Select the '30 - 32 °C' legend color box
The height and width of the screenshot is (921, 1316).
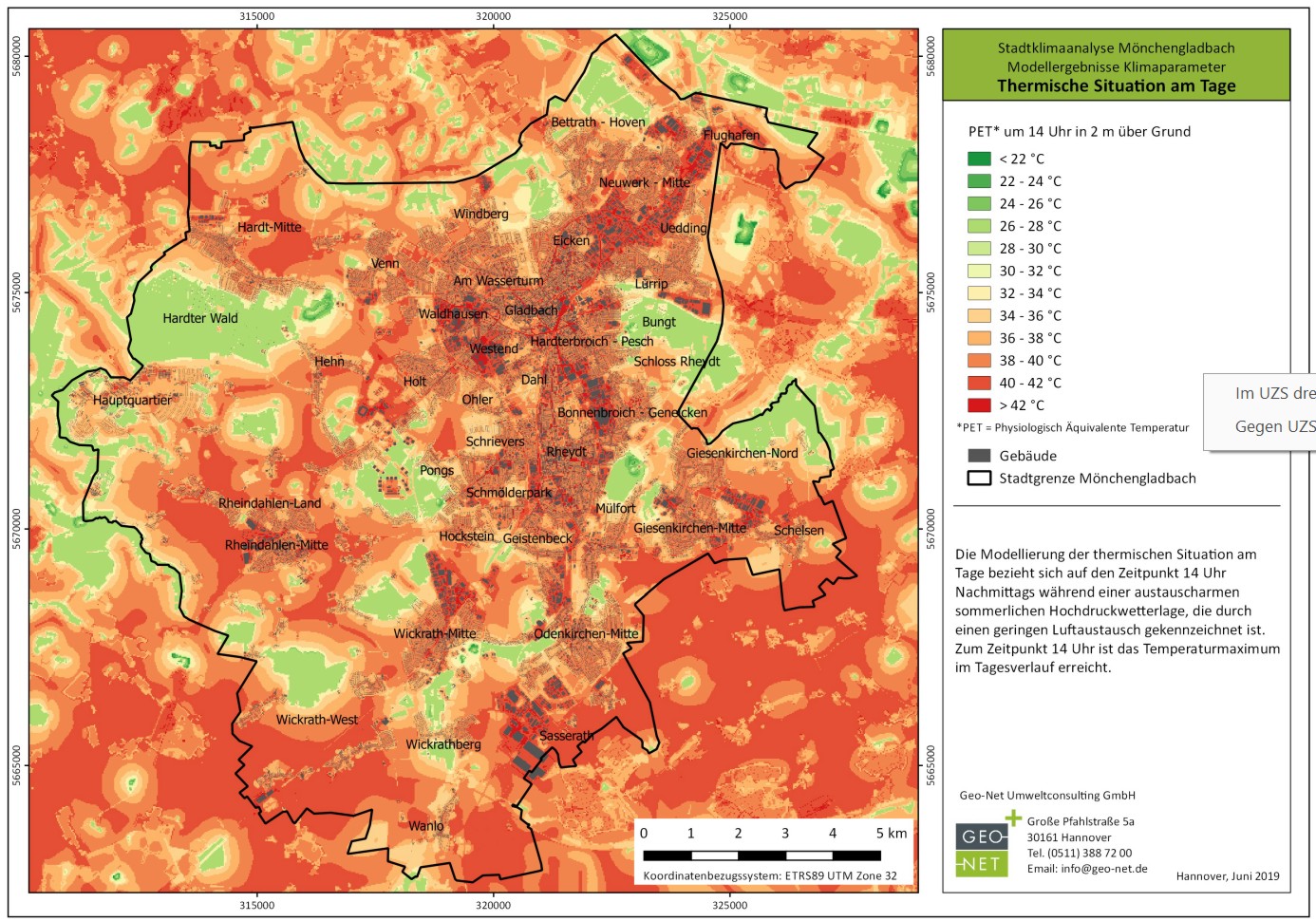pyautogui.click(x=979, y=271)
